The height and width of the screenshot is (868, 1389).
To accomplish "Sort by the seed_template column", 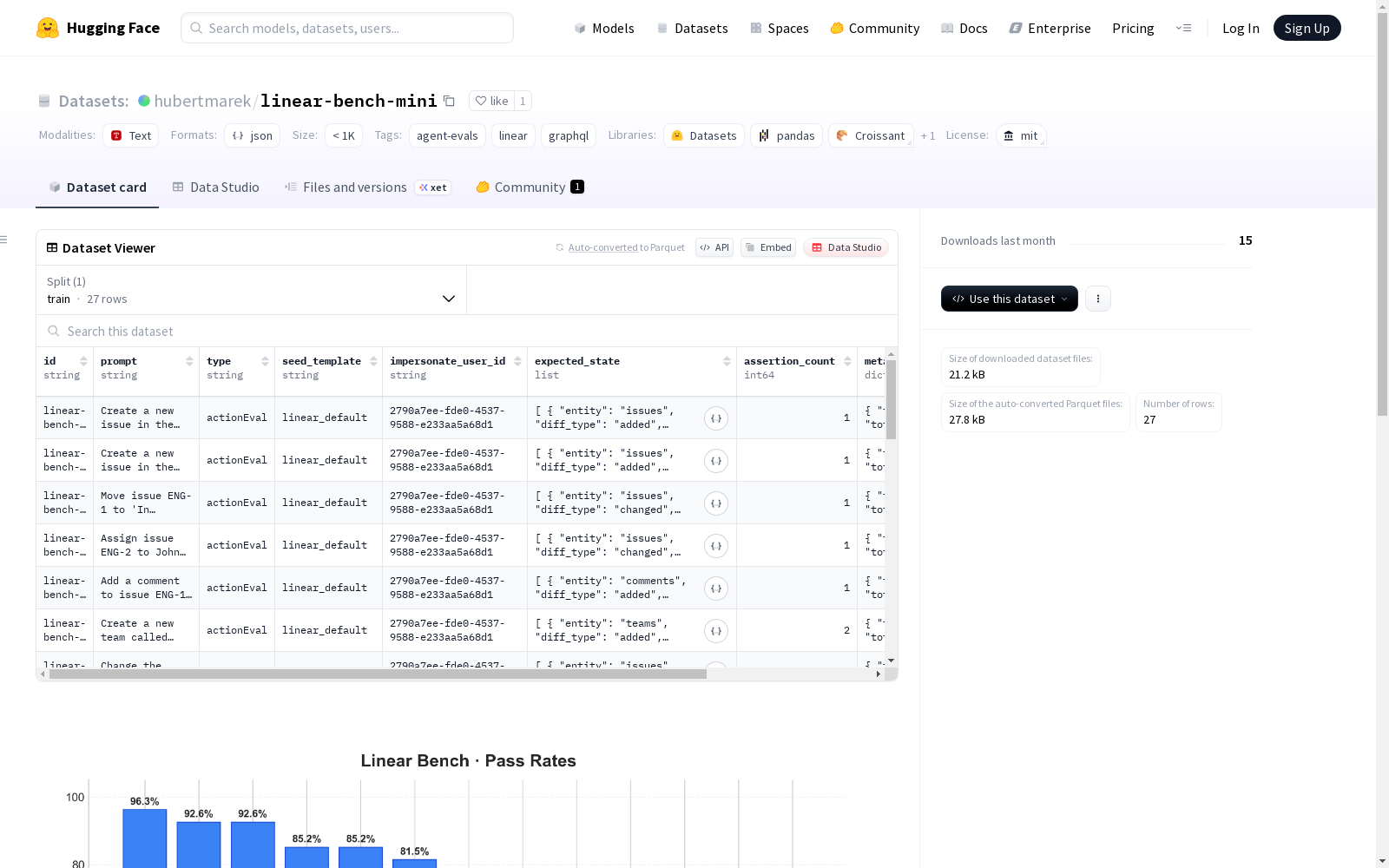I will tap(373, 361).
